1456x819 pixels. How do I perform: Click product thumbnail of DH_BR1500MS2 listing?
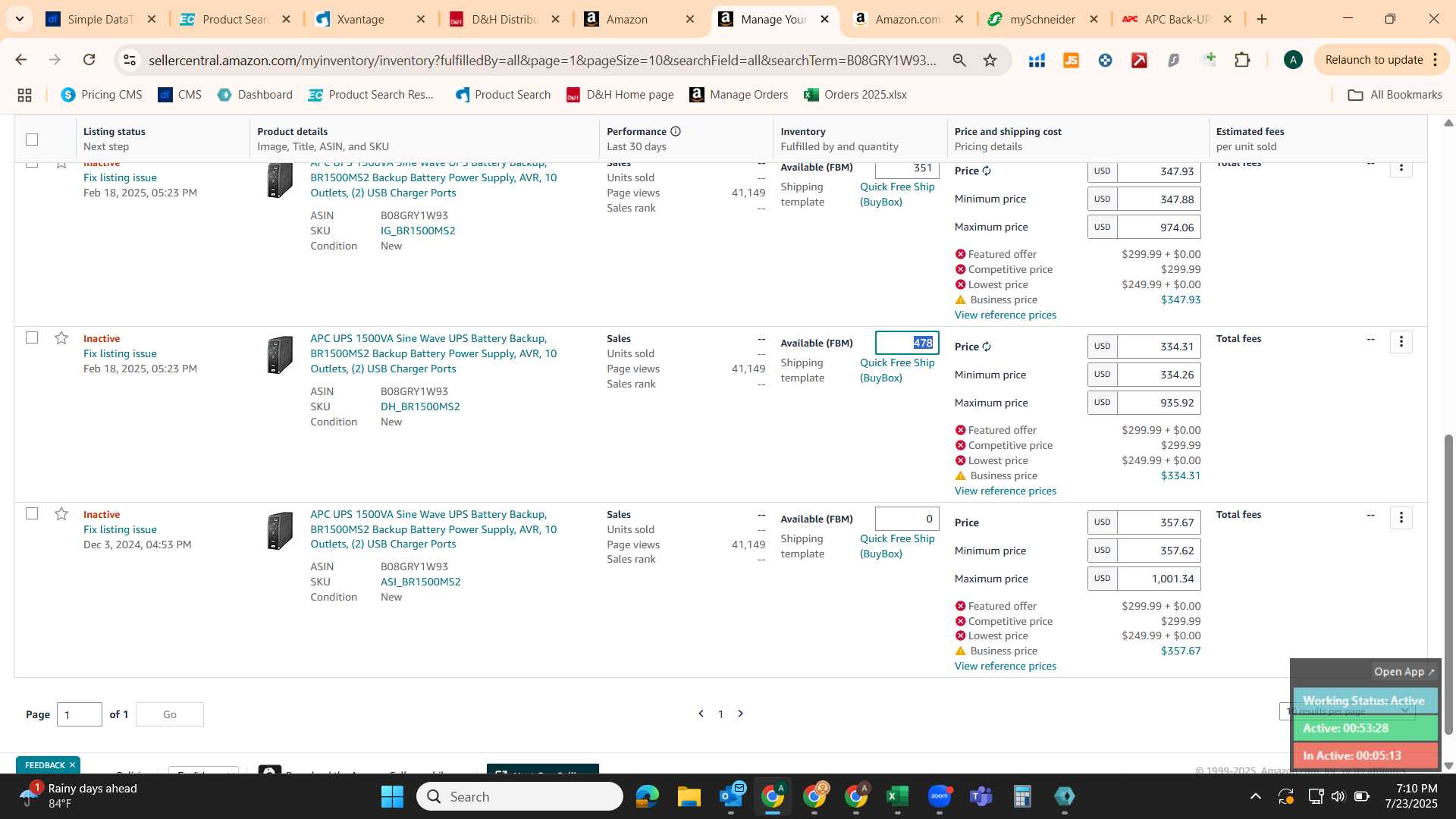[280, 355]
